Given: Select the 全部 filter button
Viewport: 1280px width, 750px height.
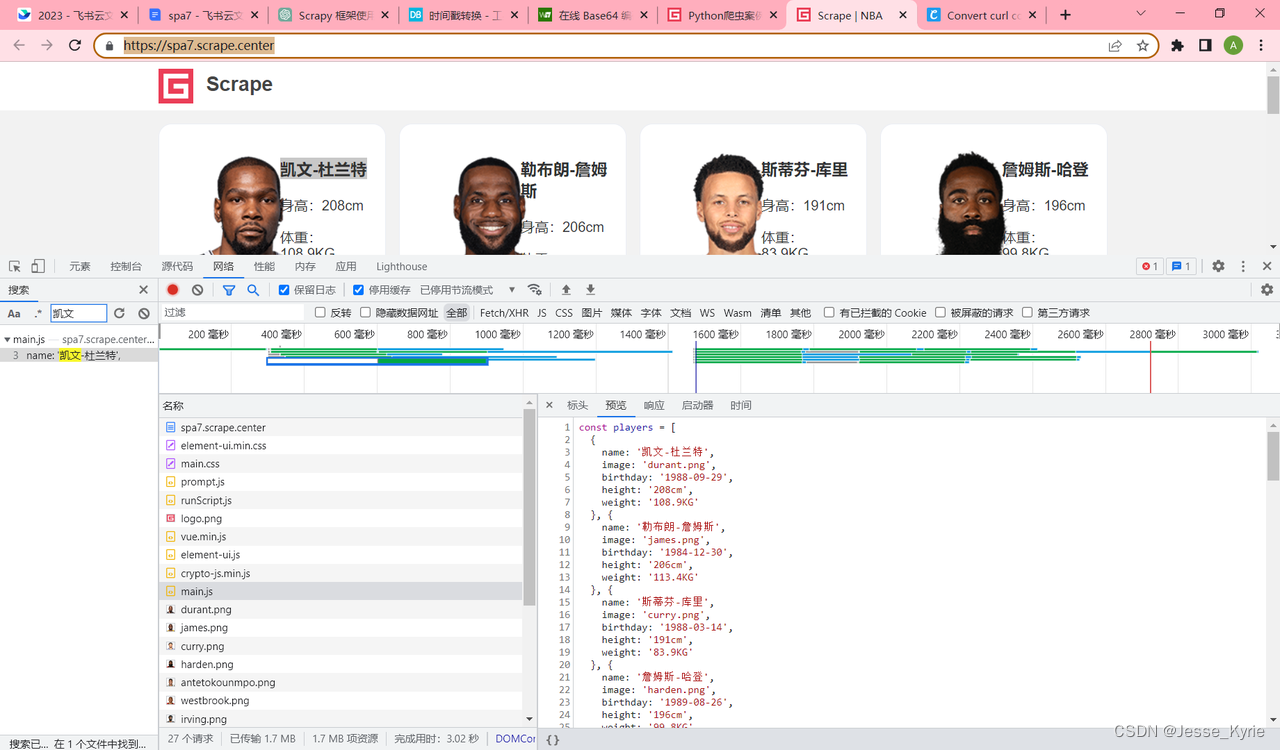Looking at the screenshot, I should [457, 313].
